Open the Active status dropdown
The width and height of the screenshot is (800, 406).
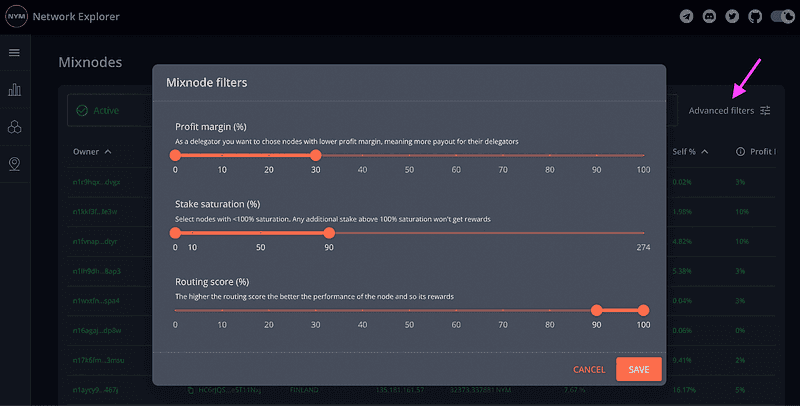(108, 110)
